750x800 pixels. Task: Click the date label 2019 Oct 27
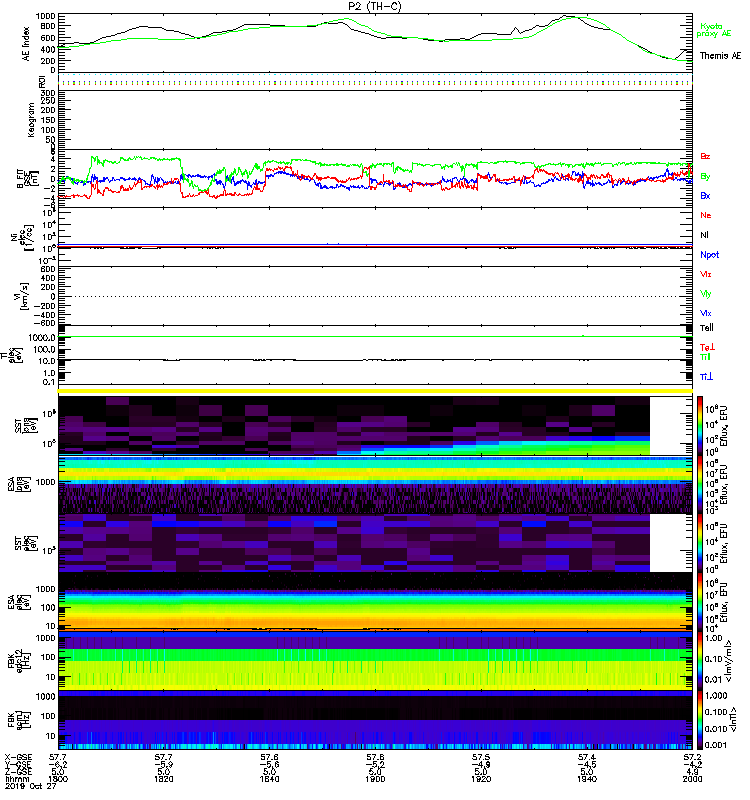click(x=31, y=786)
